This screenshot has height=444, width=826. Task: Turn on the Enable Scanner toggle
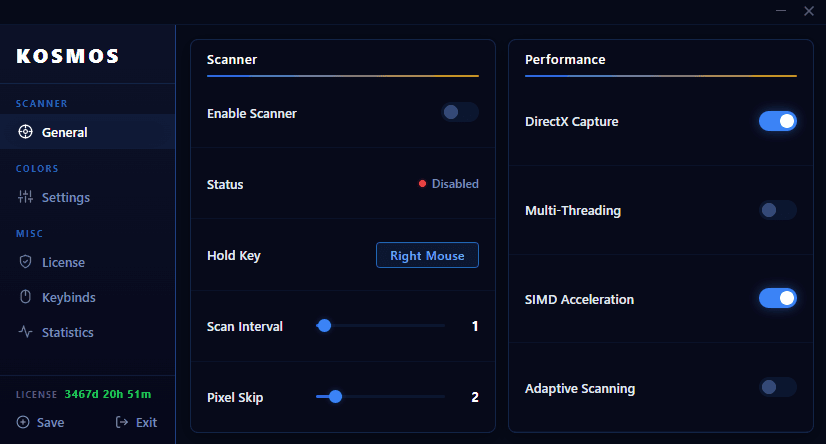point(460,113)
